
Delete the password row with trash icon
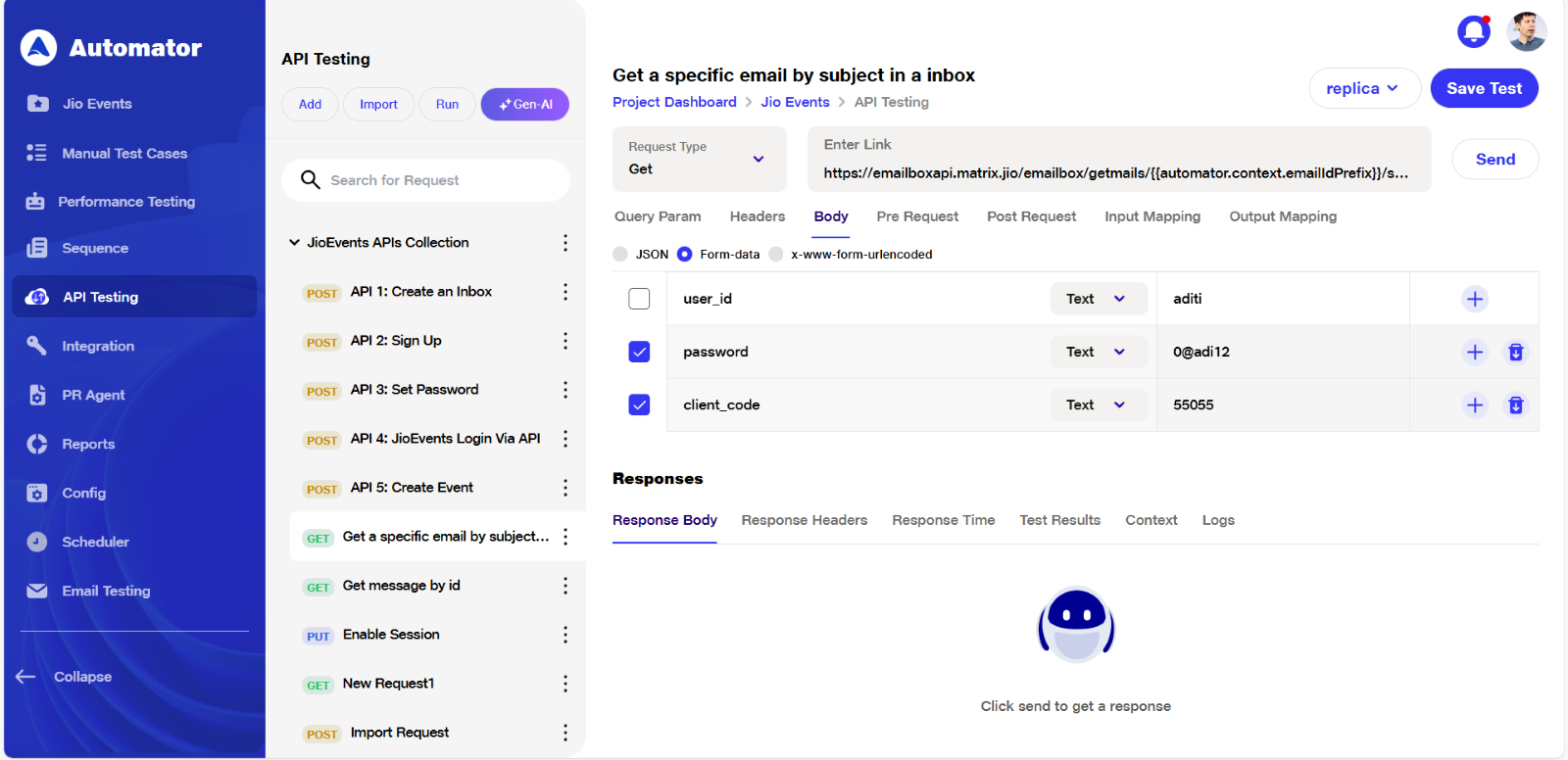coord(1515,352)
